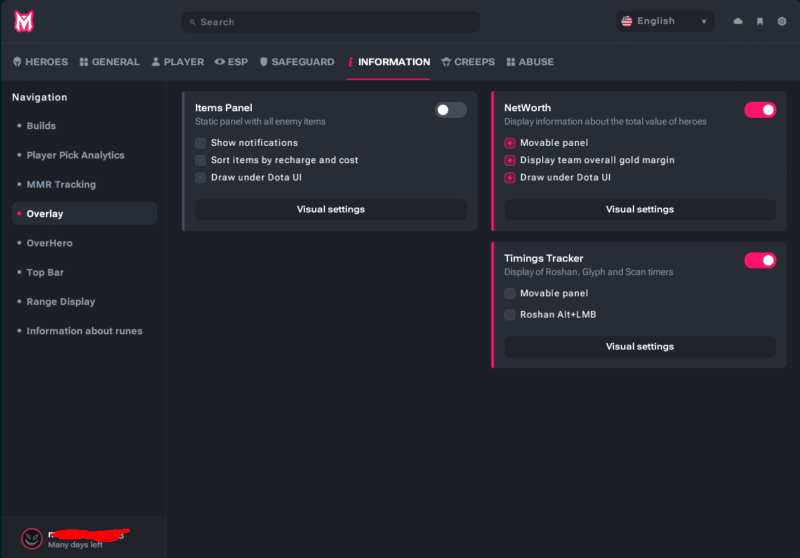Click the bookmark icon in header
Viewport: 800px width, 558px height.
pyautogui.click(x=760, y=21)
